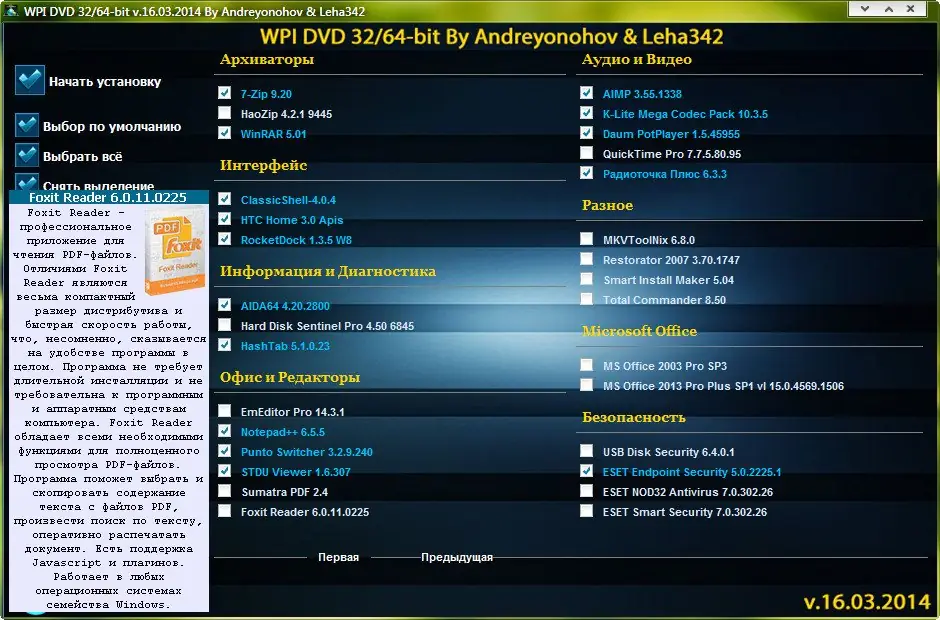Check the MKVToolNix 6.8.0 checkbox
Image resolution: width=940 pixels, height=620 pixels.
click(x=586, y=239)
